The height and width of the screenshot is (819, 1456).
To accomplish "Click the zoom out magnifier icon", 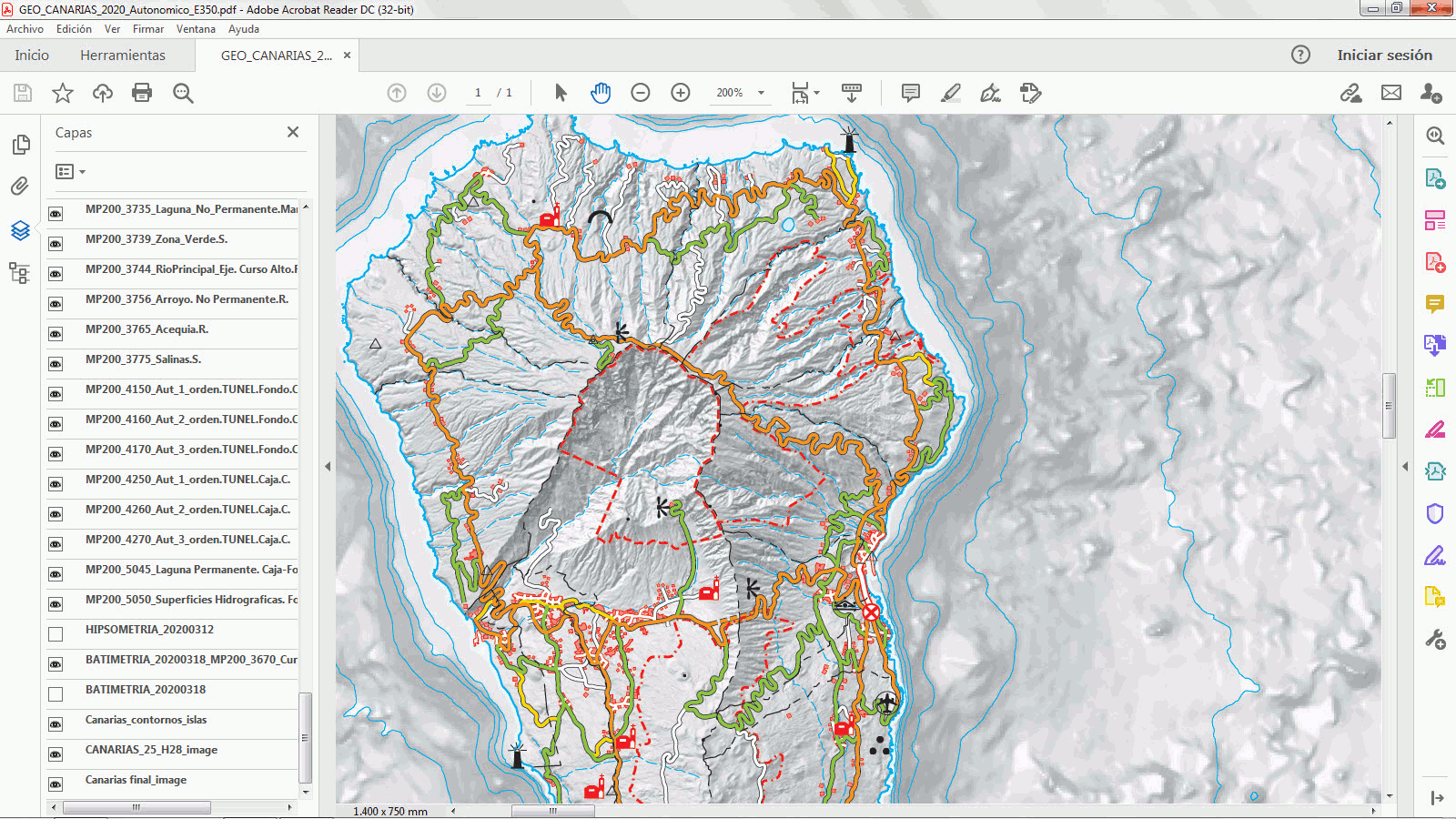I will point(642,92).
